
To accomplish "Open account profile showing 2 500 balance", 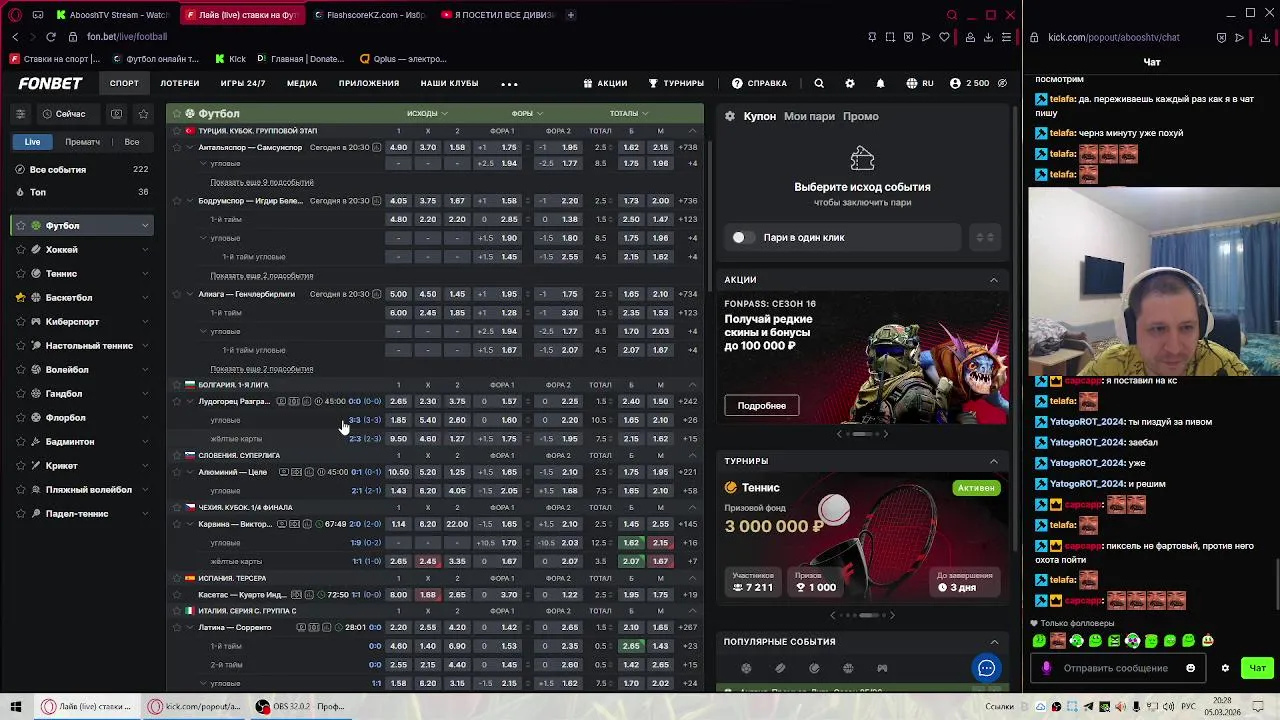I will [x=969, y=83].
